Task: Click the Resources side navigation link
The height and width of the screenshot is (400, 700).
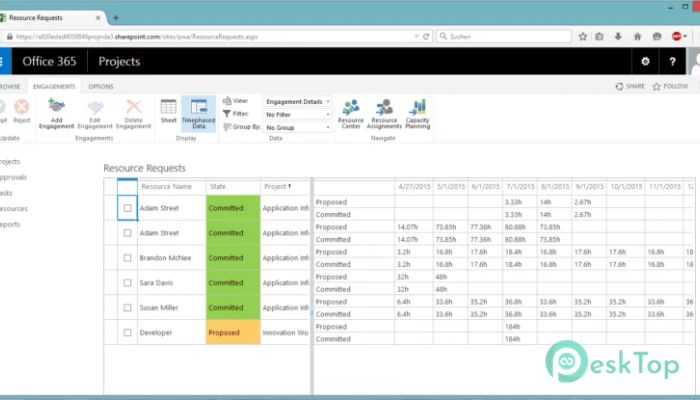Action: point(14,208)
